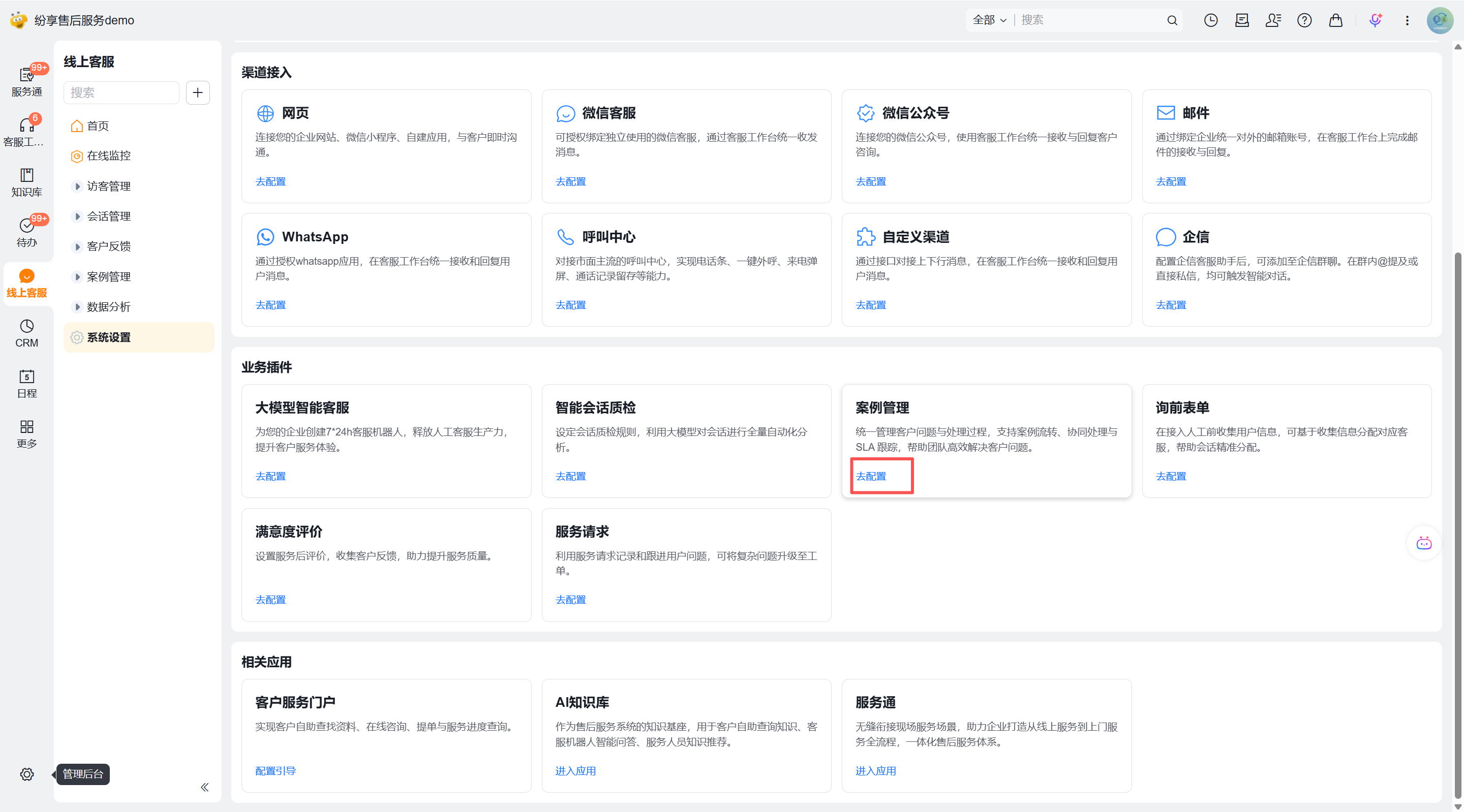The width and height of the screenshot is (1464, 812).
Task: Click the 线上客服 menu search field
Action: [x=121, y=92]
